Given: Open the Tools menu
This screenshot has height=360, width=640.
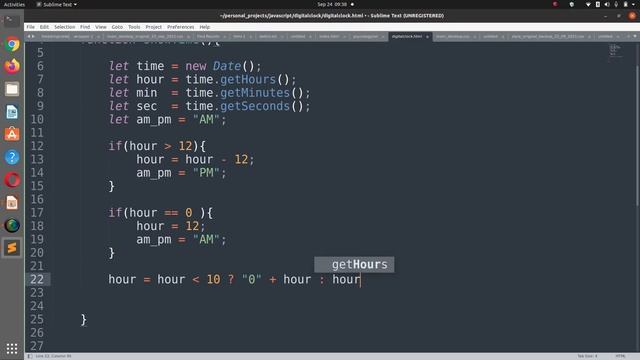Looking at the screenshot, I should pyautogui.click(x=134, y=27).
